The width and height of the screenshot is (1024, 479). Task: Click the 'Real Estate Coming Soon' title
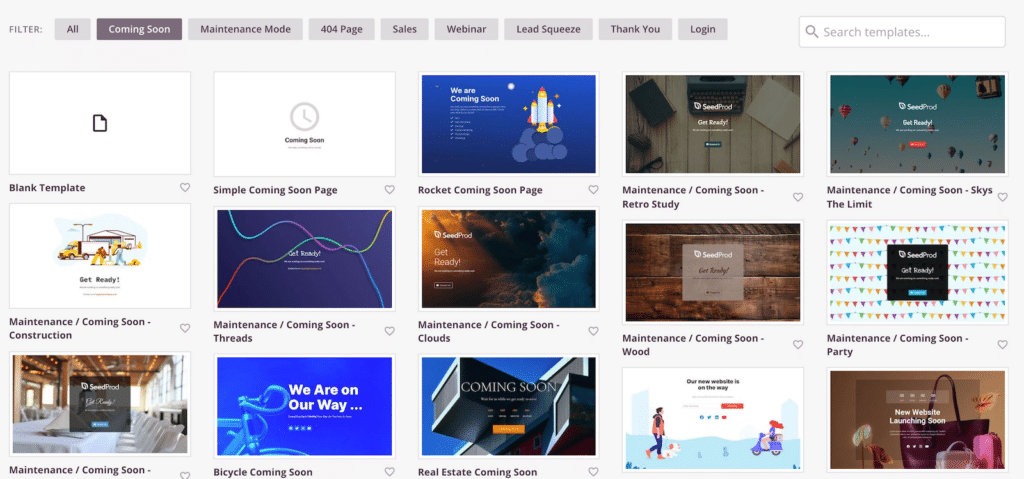(477, 472)
